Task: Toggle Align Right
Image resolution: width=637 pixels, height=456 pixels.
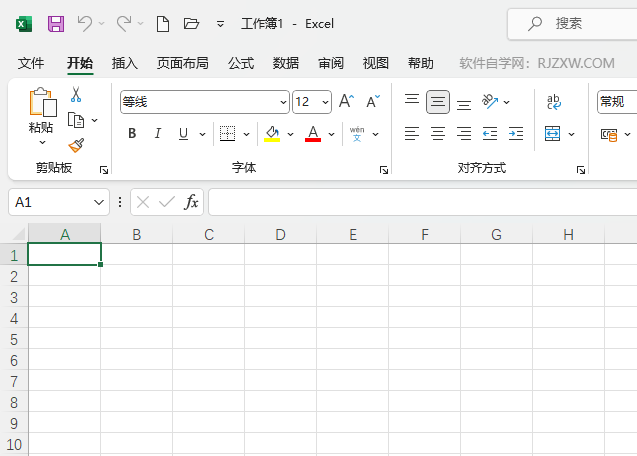Action: coord(464,133)
